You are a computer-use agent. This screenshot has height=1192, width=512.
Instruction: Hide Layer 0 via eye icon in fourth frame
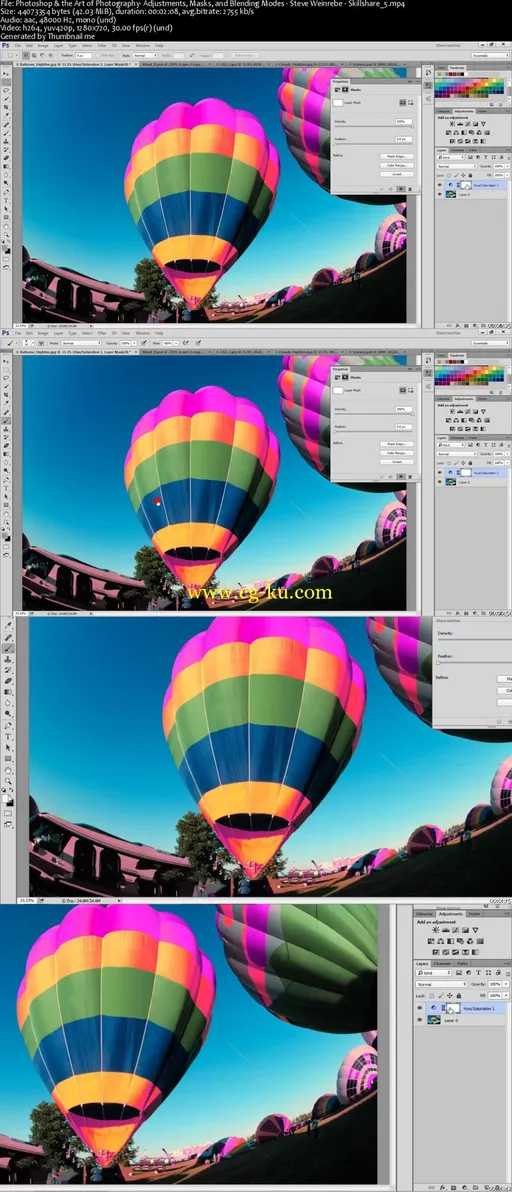pyautogui.click(x=420, y=1019)
